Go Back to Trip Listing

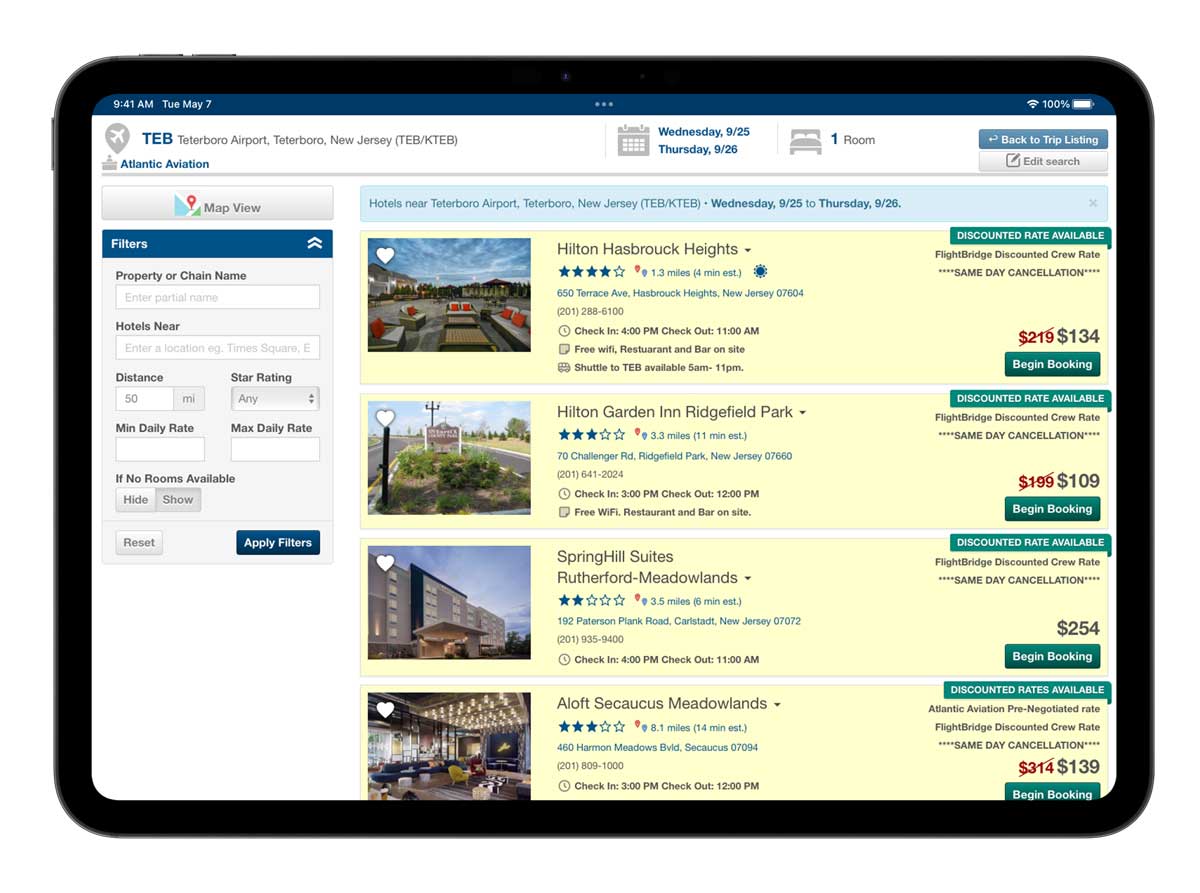click(1042, 140)
